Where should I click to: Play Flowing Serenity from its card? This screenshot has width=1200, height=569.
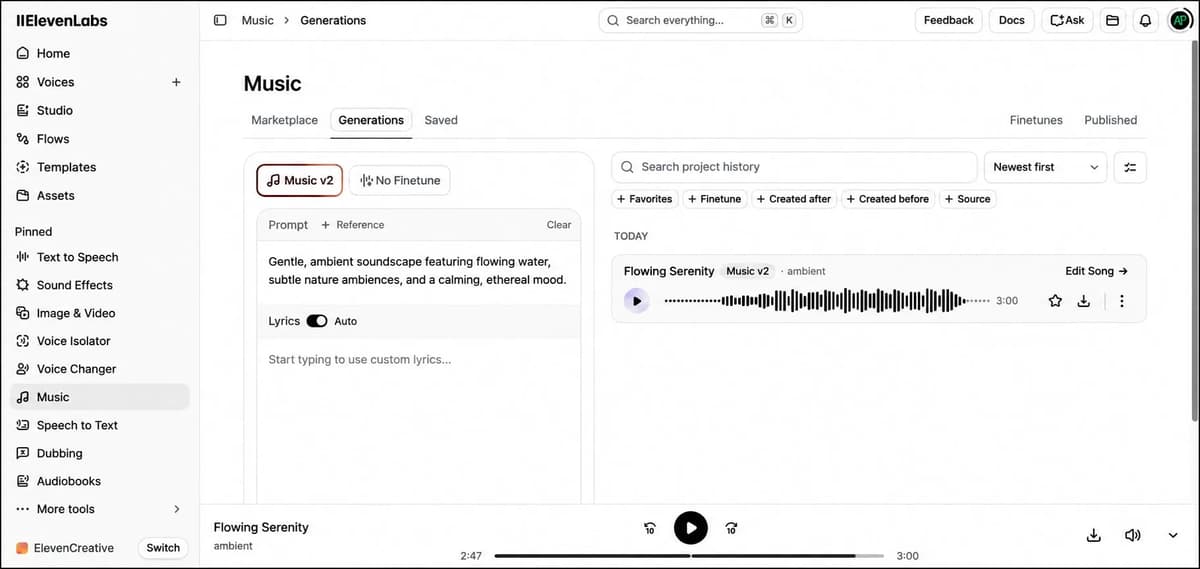tap(637, 301)
